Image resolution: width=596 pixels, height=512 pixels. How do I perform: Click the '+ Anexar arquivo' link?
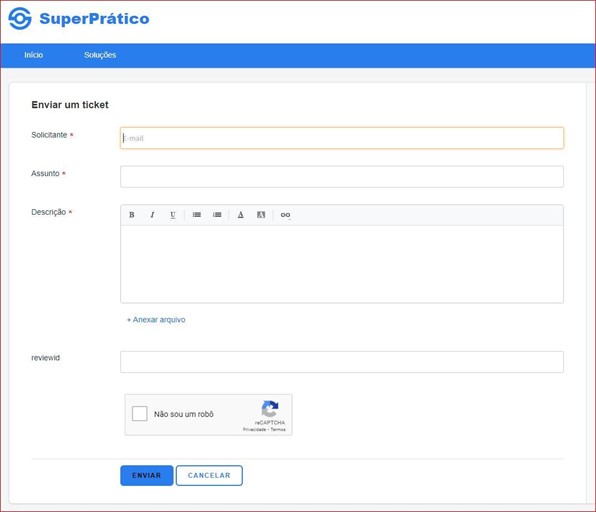tap(156, 320)
